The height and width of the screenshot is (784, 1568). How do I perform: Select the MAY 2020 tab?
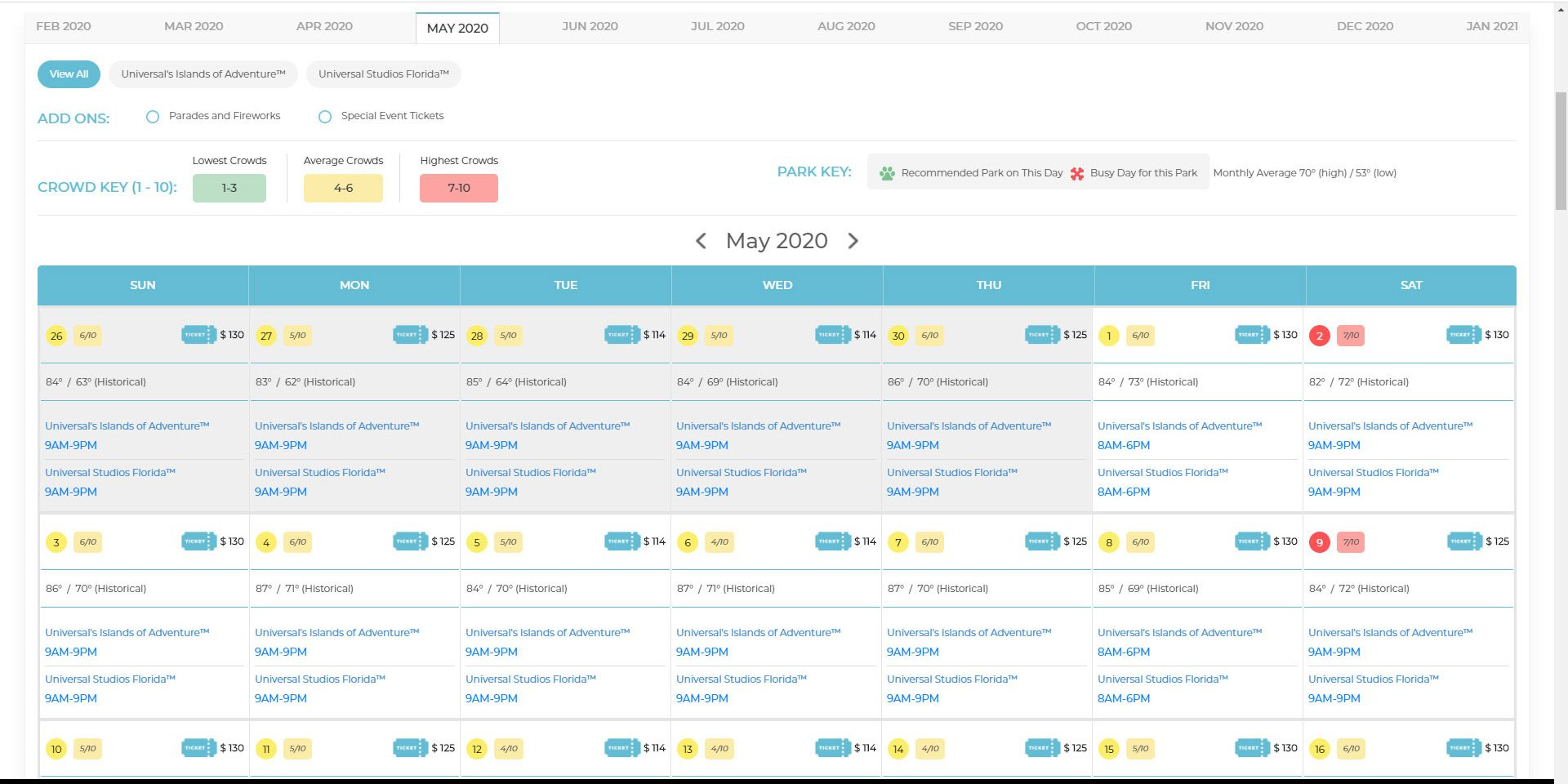point(457,28)
